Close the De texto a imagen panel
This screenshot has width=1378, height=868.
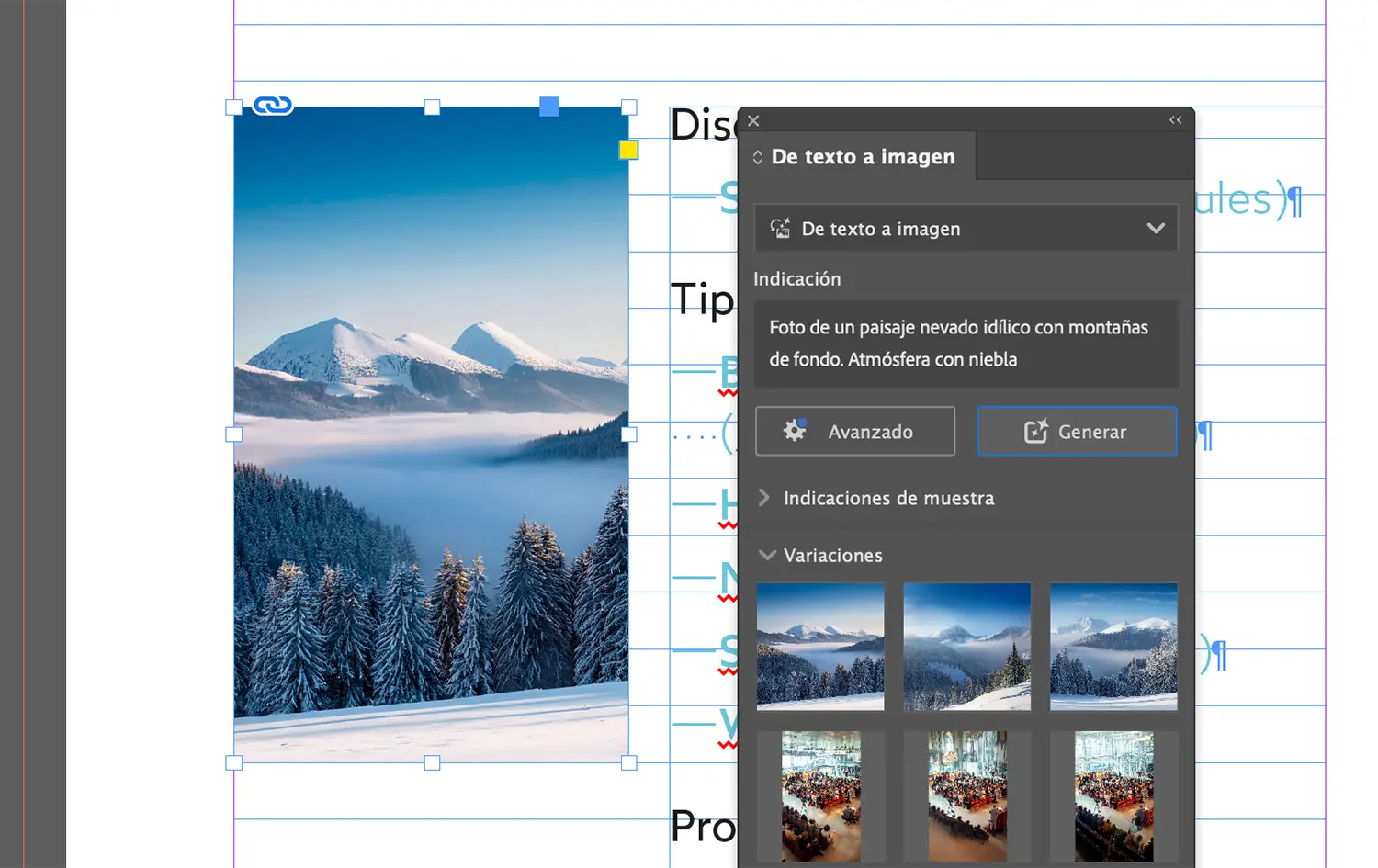[x=753, y=120]
